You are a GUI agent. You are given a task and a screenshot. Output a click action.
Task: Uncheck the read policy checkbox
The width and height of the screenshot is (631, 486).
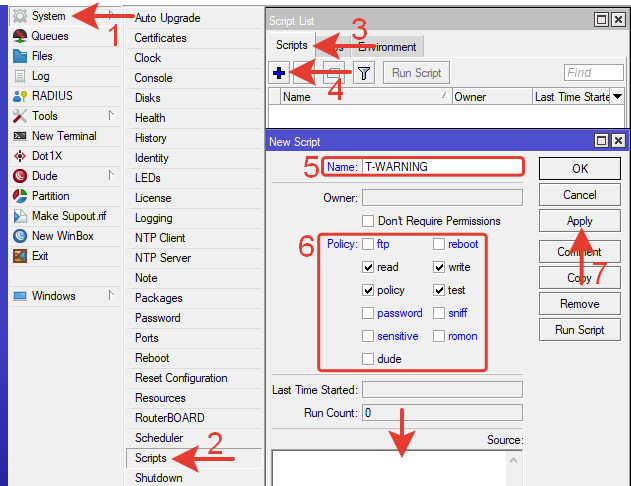[x=368, y=267]
